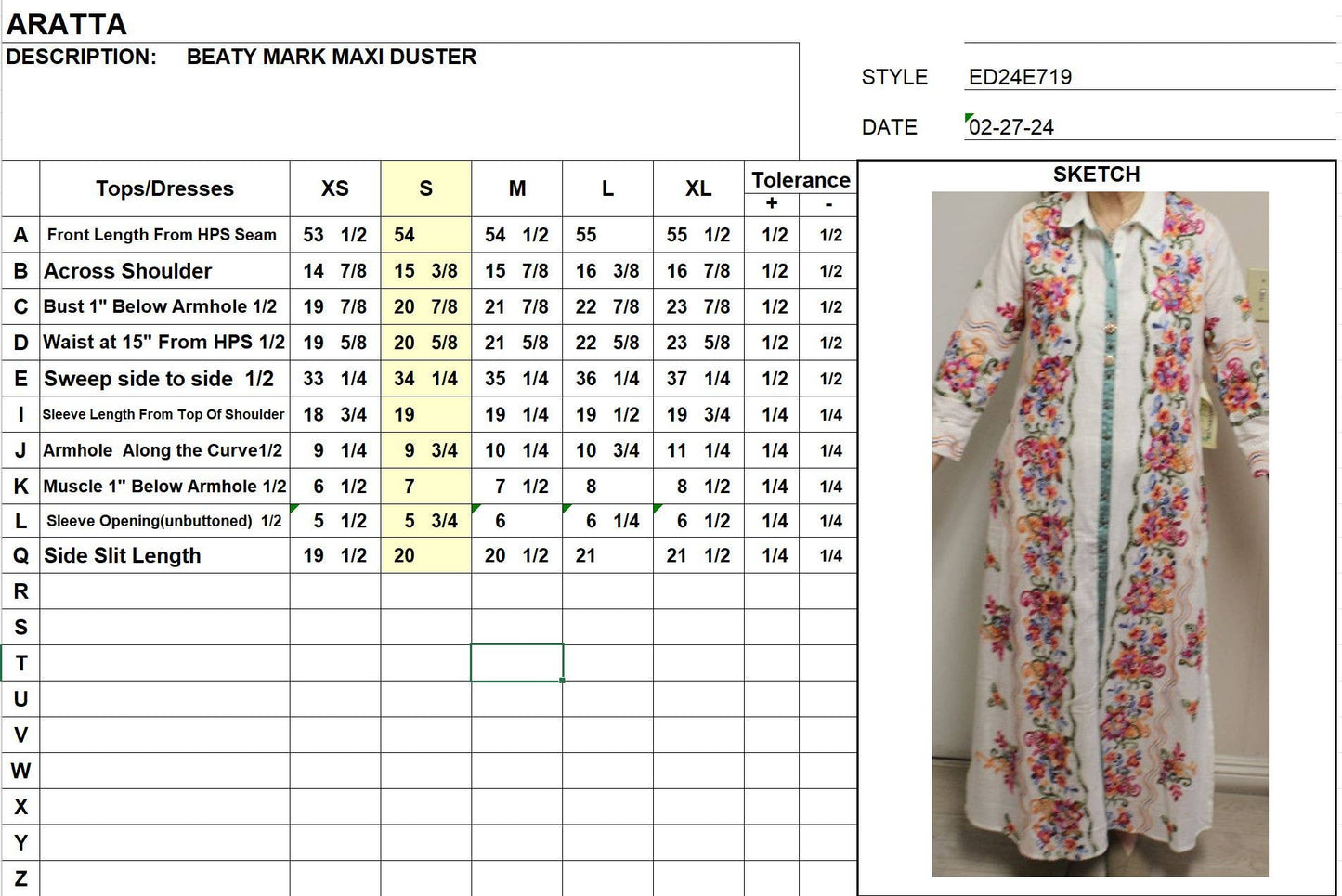Select the Front Length From HPS Seam label
This screenshot has height=896, width=1342.
point(162,235)
